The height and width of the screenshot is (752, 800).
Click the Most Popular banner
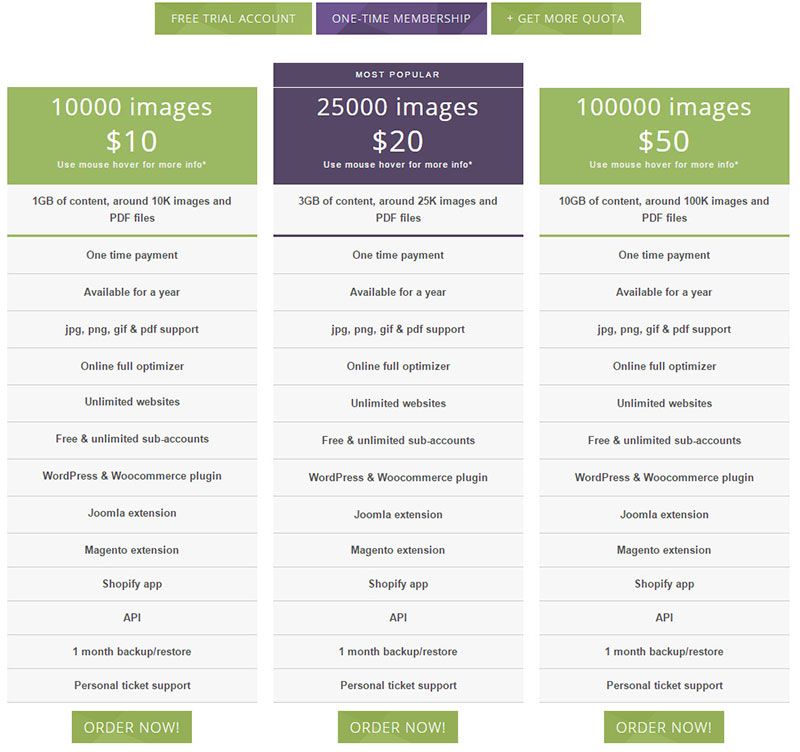click(x=398, y=75)
